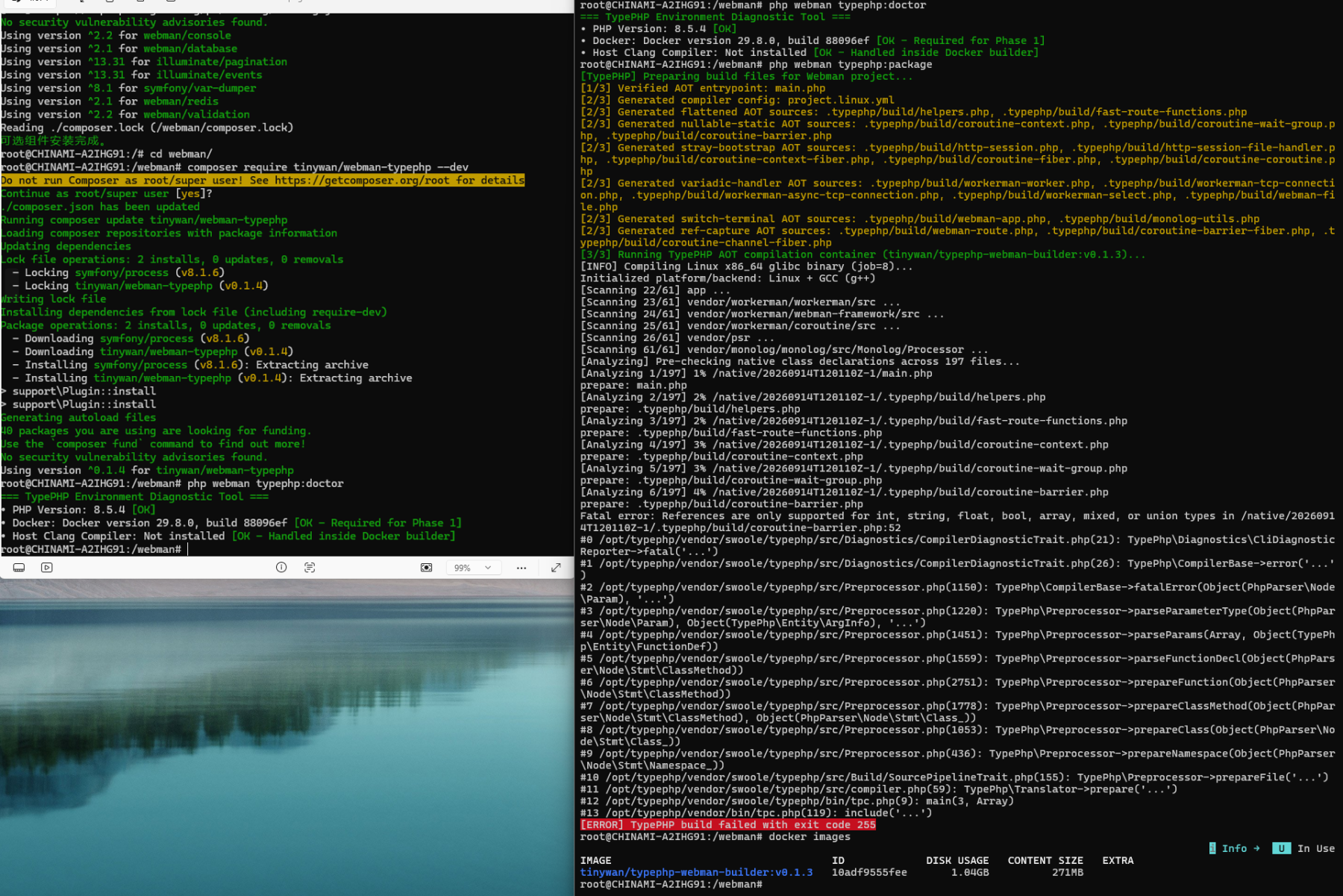Image resolution: width=1343 pixels, height=896 pixels.
Task: Toggle the filmstrip view icon
Action: (x=19, y=568)
